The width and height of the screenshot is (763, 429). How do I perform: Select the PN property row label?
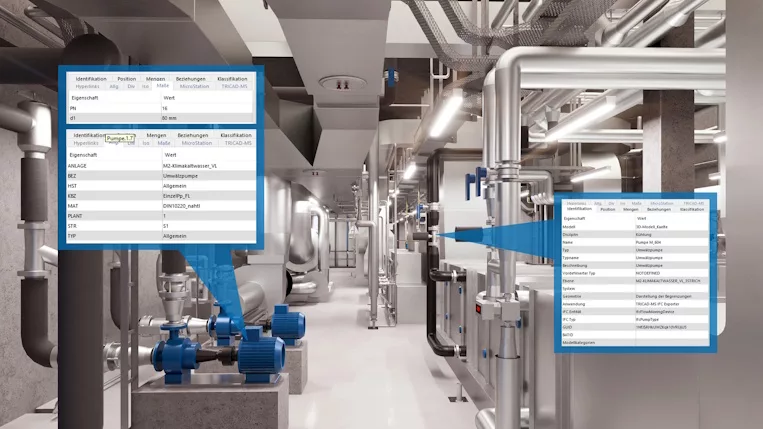73,108
